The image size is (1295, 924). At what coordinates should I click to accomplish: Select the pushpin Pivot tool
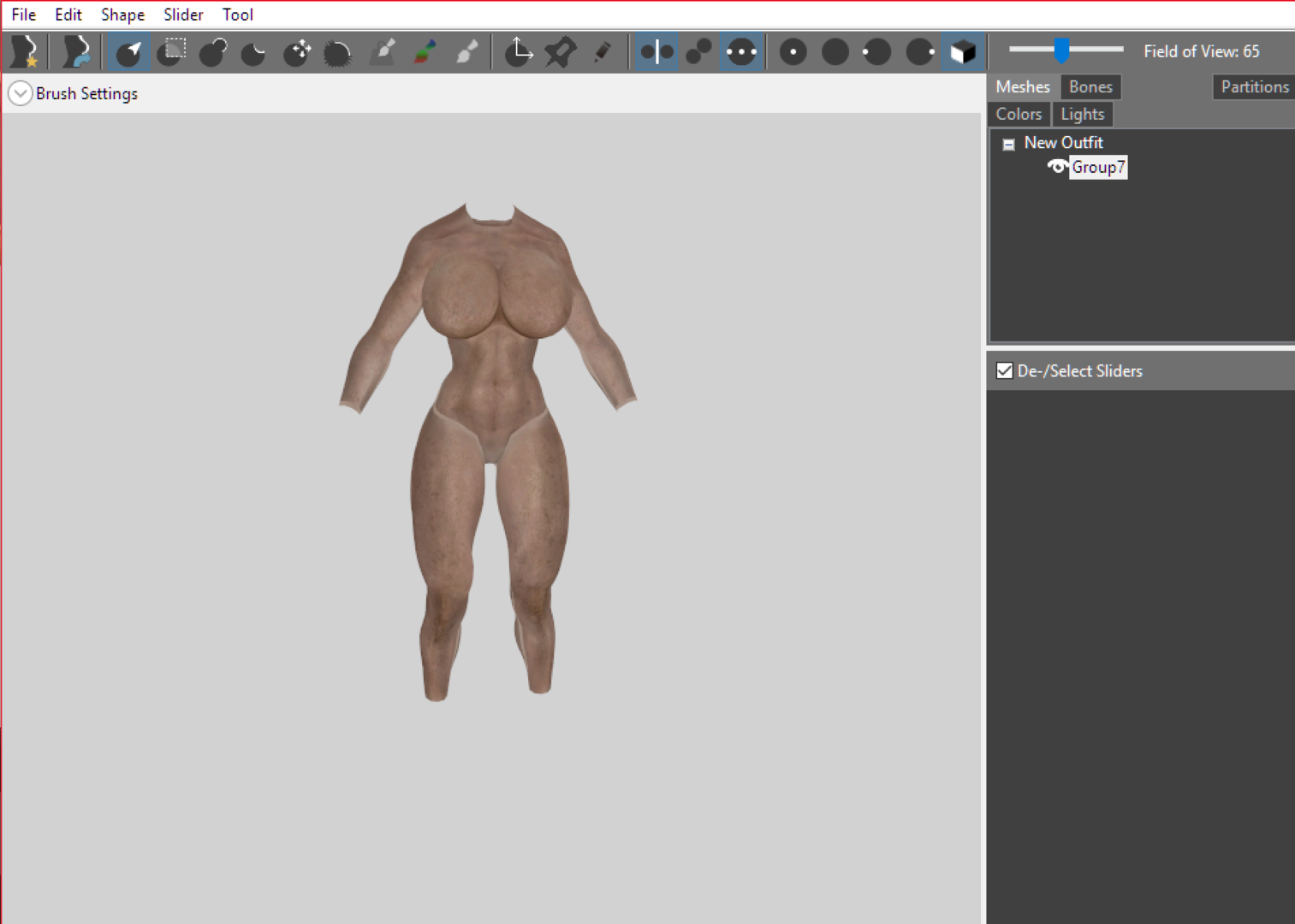coord(561,52)
